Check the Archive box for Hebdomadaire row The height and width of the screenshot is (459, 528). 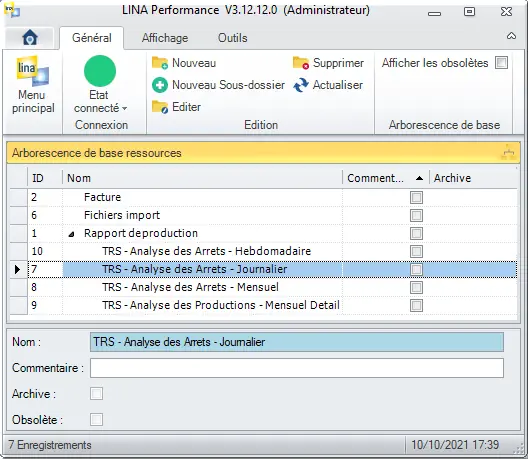pos(416,251)
